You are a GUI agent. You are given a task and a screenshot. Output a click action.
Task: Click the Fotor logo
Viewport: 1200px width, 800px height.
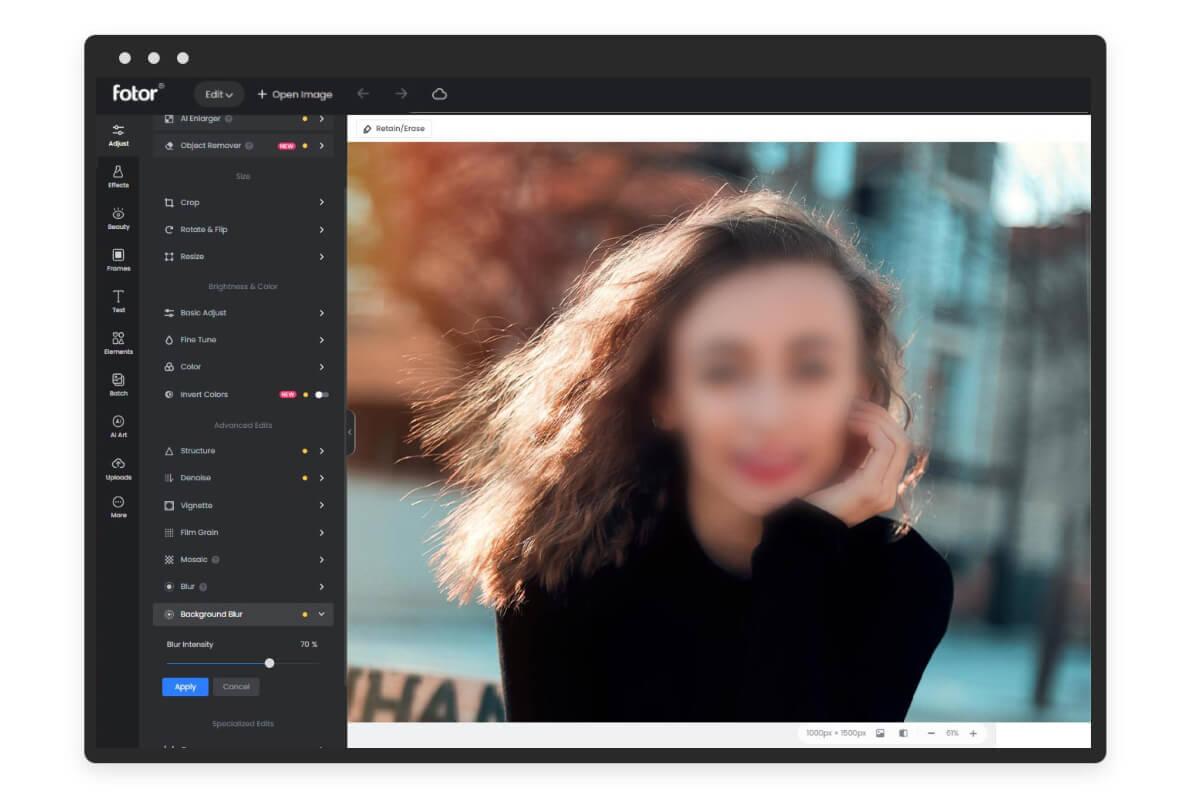point(138,93)
